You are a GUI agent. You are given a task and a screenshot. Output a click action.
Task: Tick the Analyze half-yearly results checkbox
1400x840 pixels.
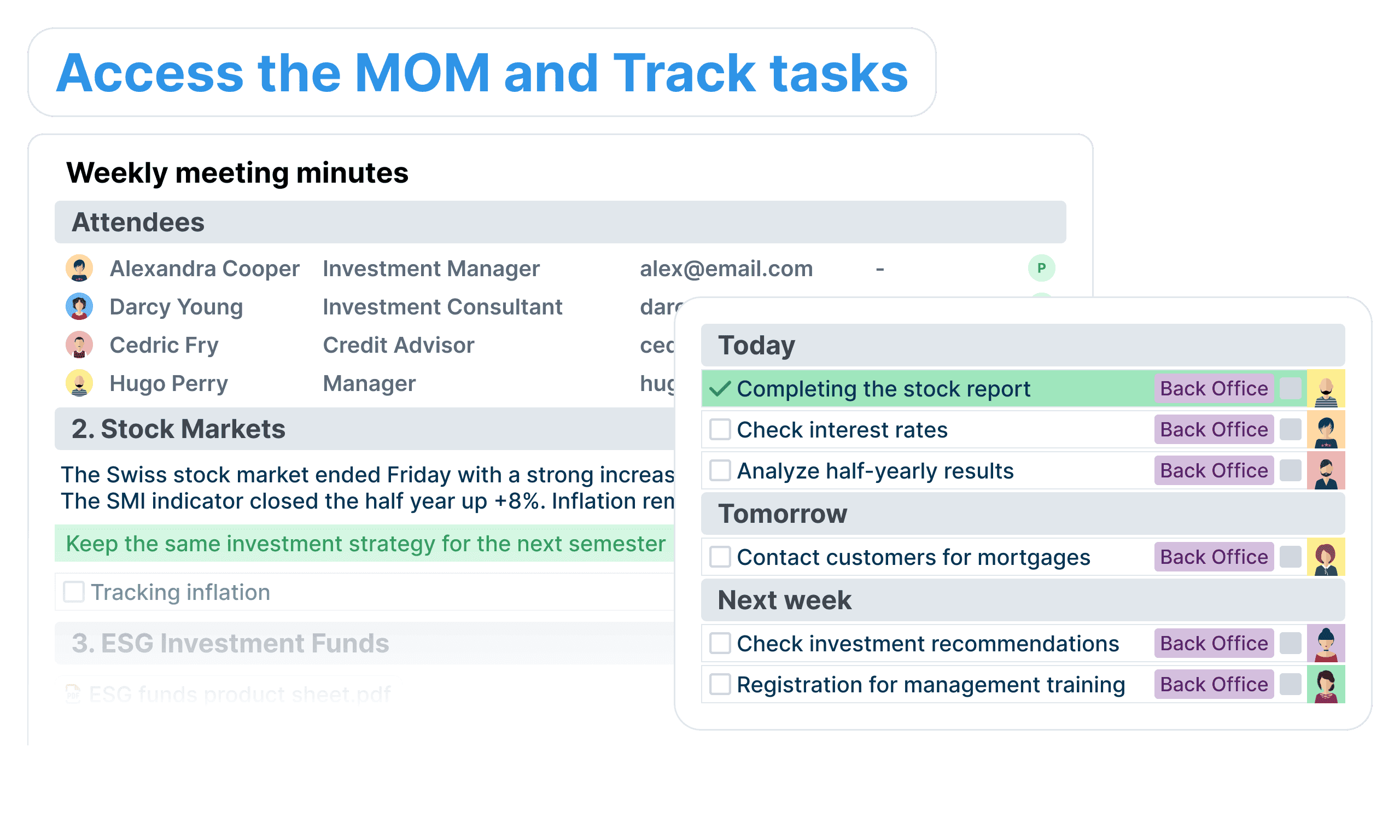[x=720, y=471]
